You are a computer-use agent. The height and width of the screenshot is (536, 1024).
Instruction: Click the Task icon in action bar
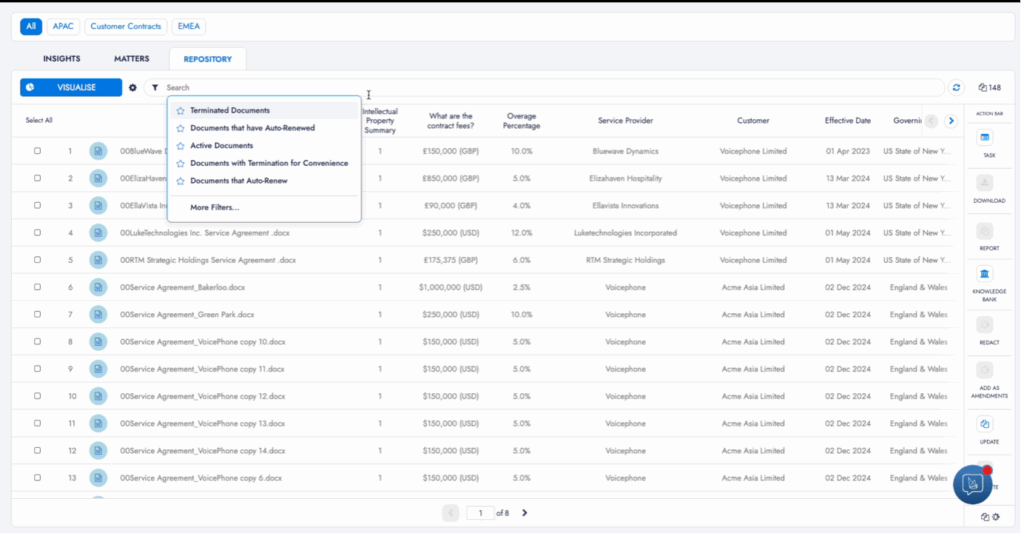tap(985, 137)
